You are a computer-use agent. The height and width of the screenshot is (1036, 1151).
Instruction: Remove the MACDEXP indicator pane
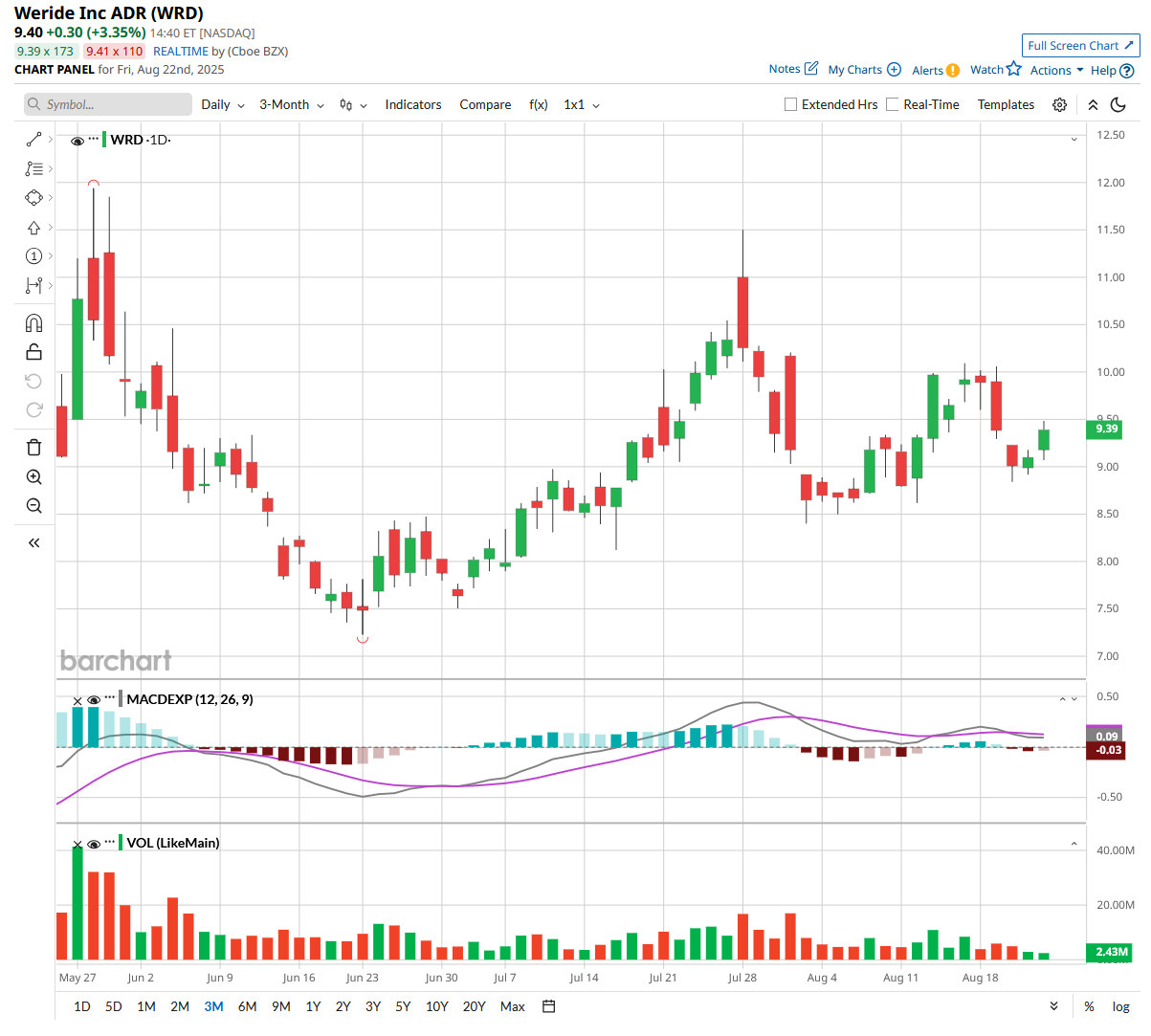[x=77, y=701]
